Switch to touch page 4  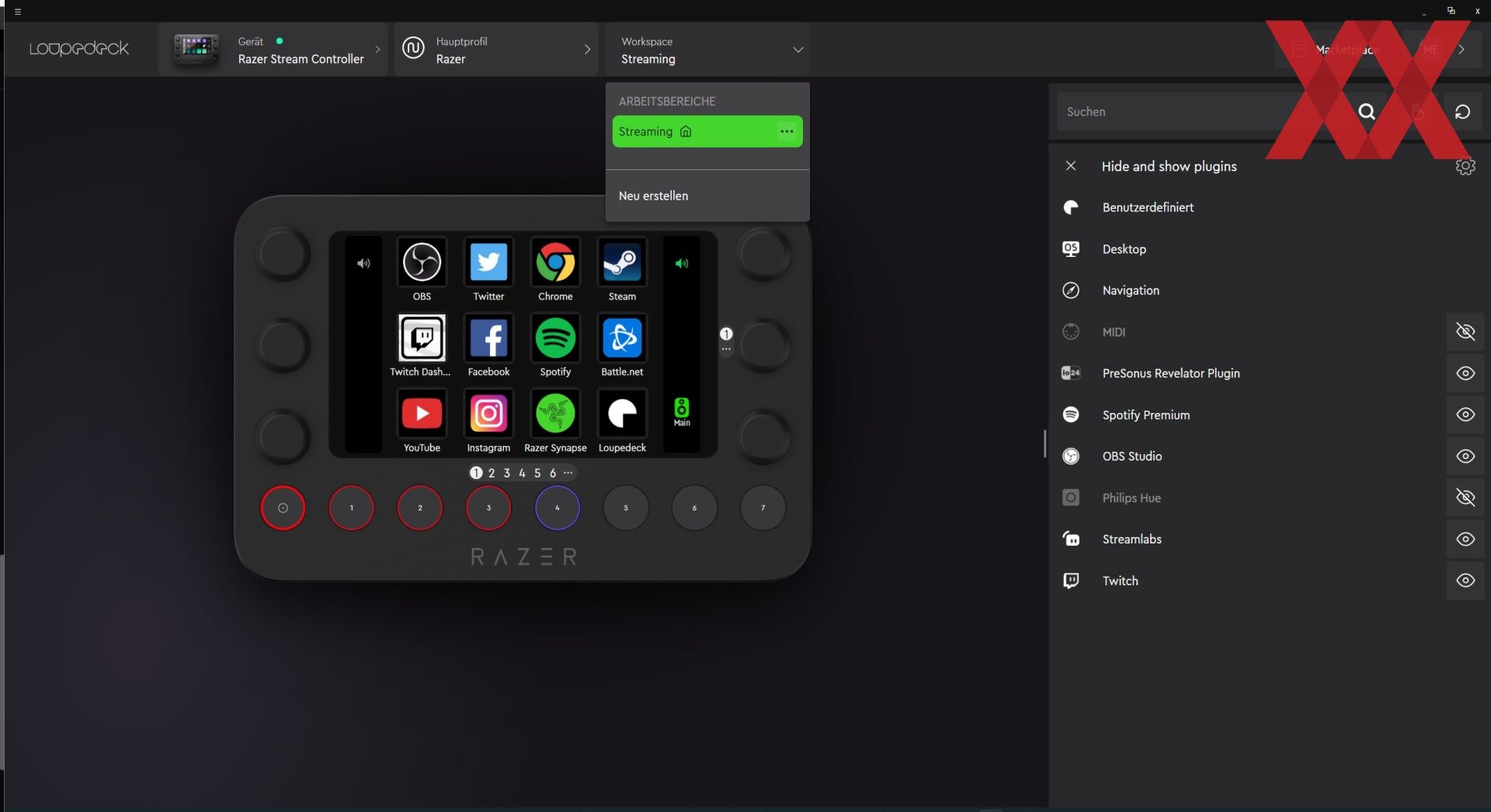[x=522, y=473]
